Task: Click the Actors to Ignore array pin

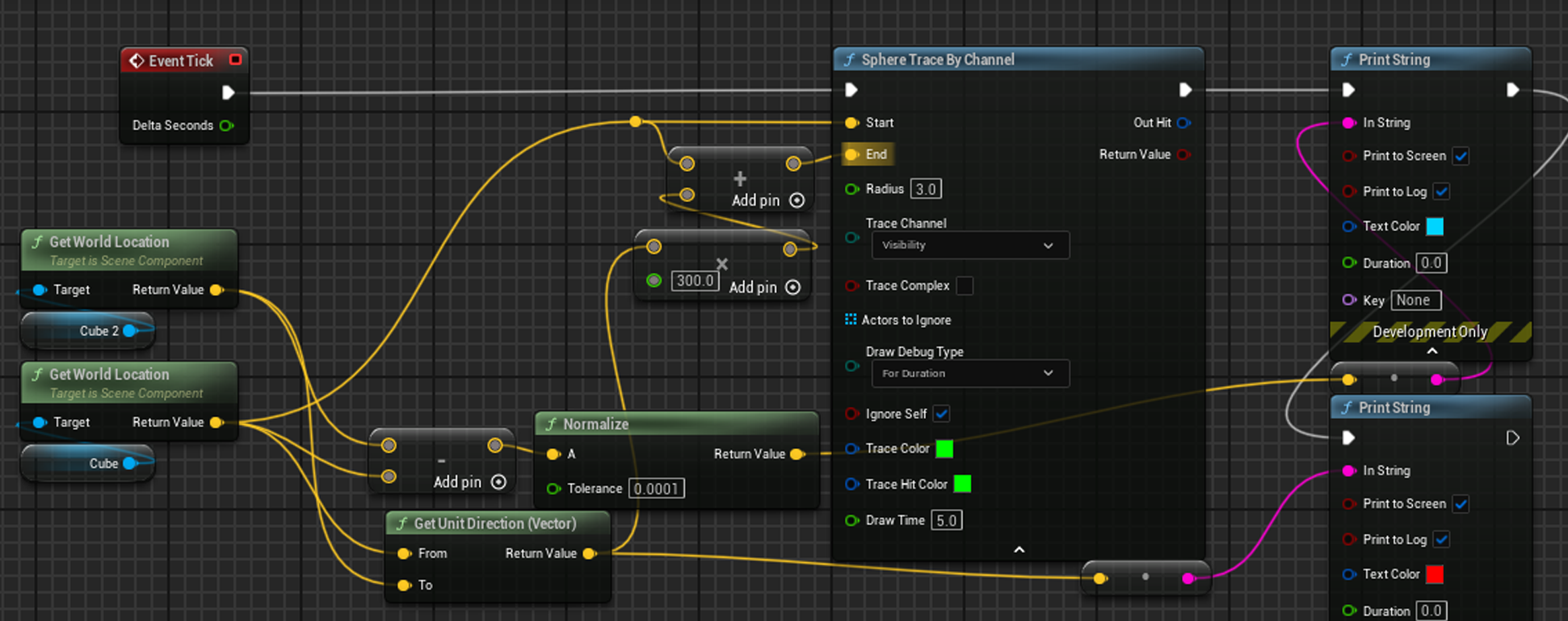Action: pos(851,320)
